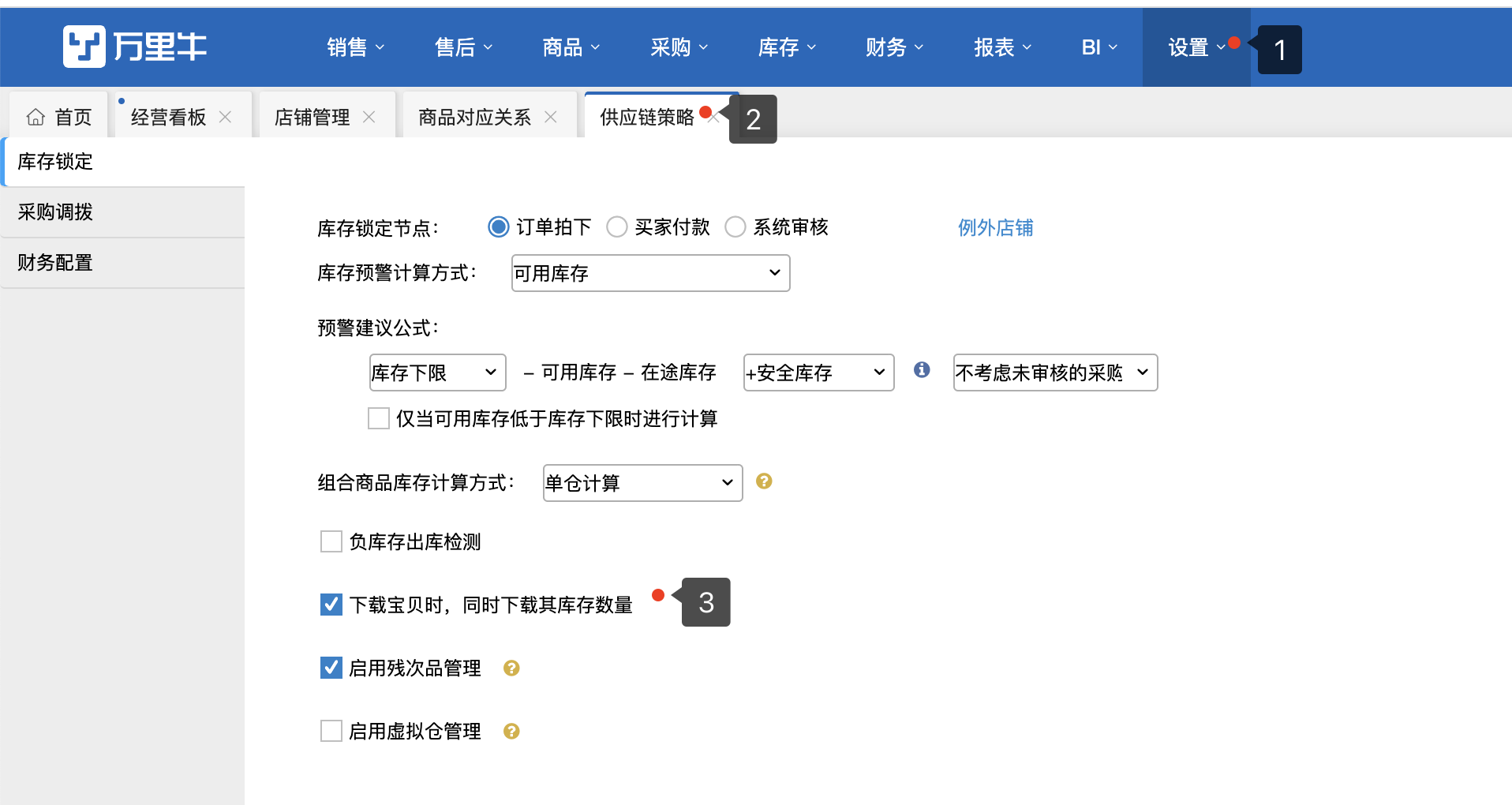Expand the 采购 menu
The image size is (1512, 805).
point(679,47)
